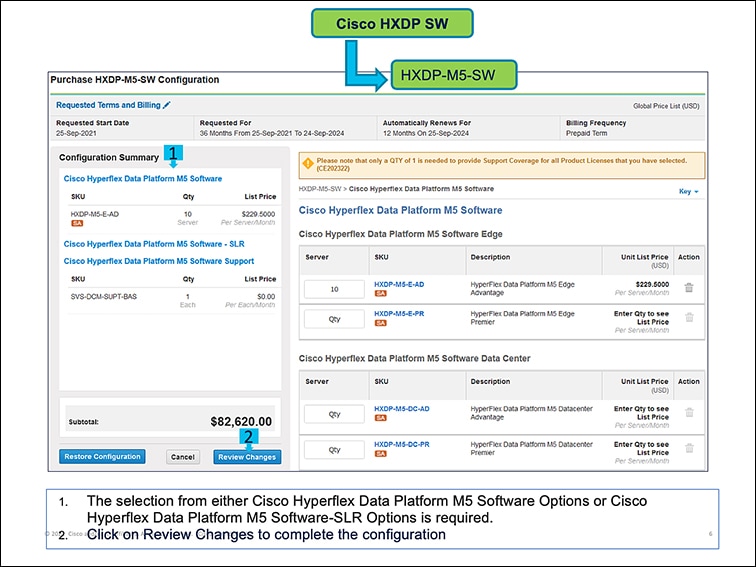Click subtotal value $82,620.00
This screenshot has width=756, height=567.
coord(241,421)
